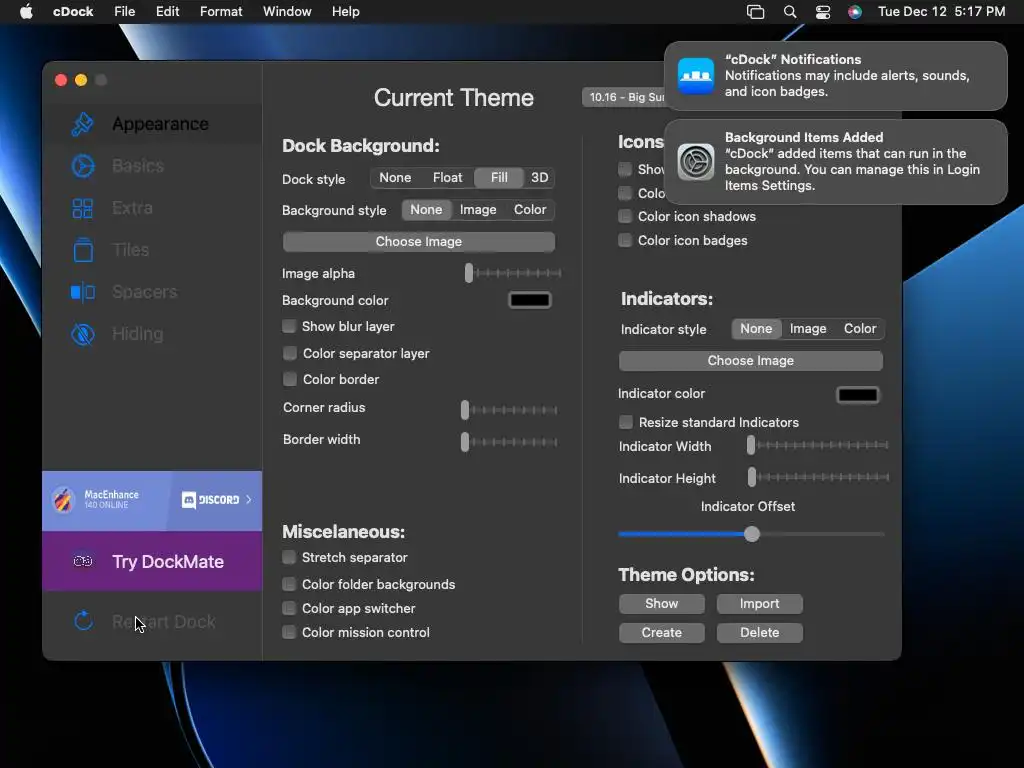Open the Format menu
The image size is (1024, 768).
pyautogui.click(x=221, y=12)
